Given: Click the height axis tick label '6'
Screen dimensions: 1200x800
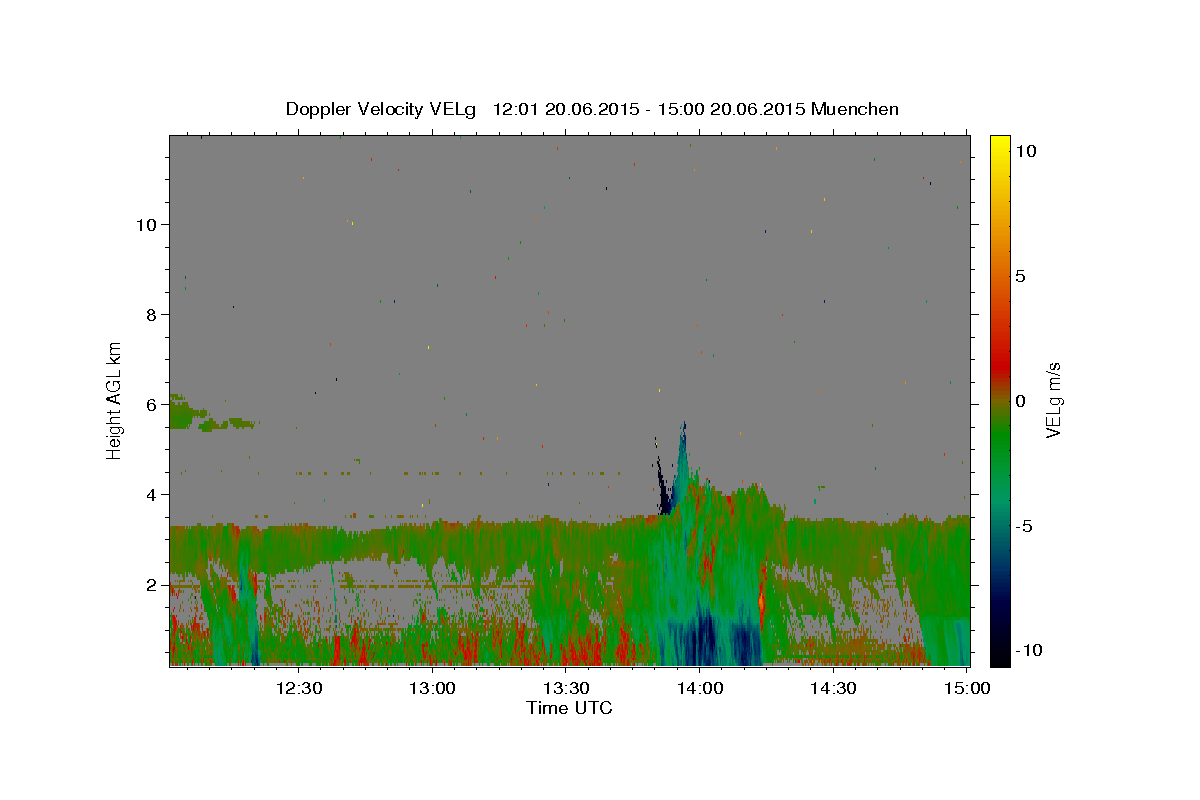Looking at the screenshot, I should [x=152, y=405].
